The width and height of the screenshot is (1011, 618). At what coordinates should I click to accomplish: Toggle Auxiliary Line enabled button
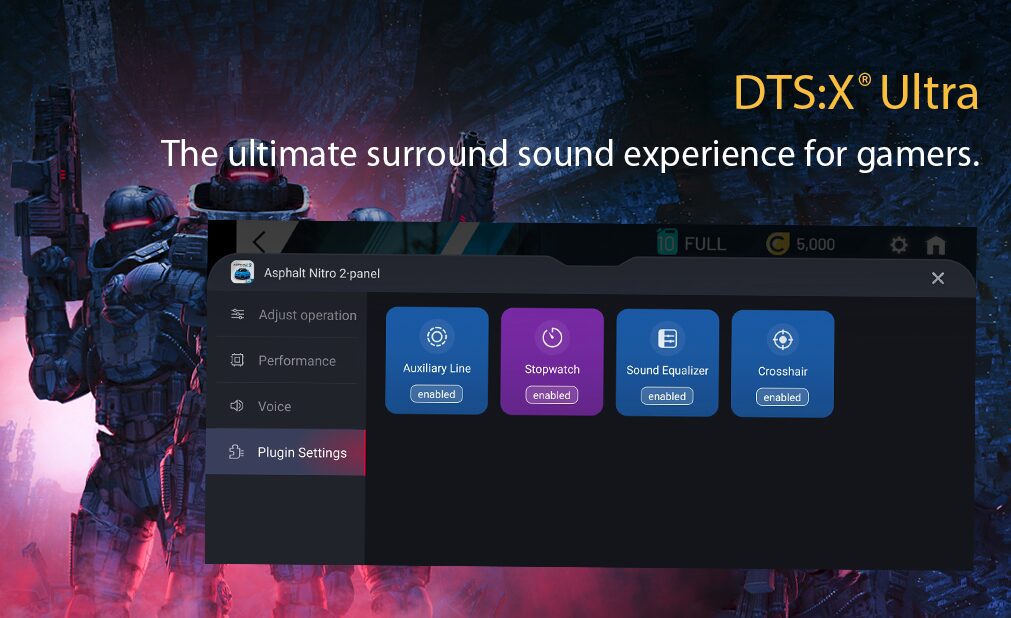coord(437,394)
